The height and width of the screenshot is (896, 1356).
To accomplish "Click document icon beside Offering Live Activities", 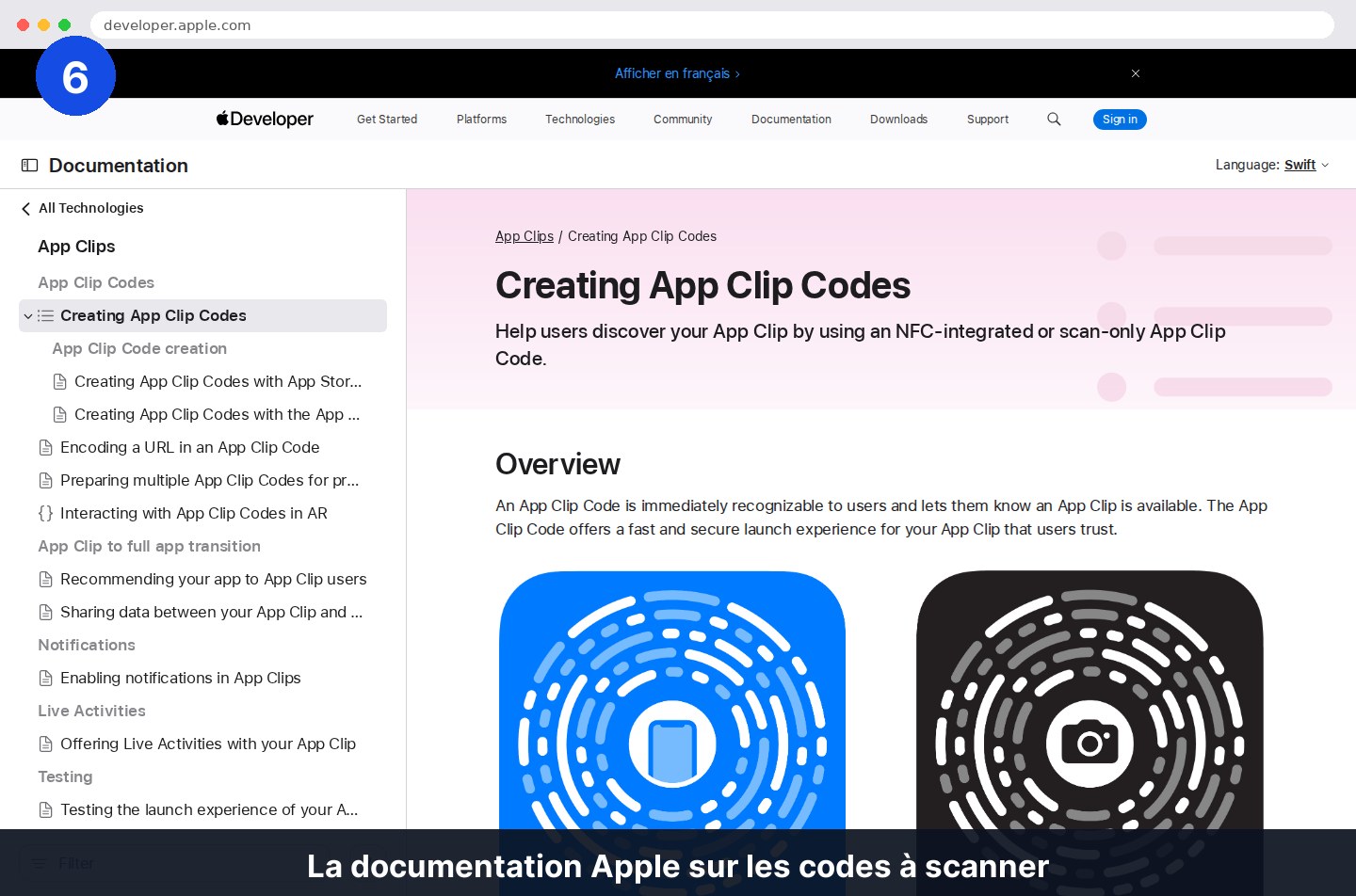I will pyautogui.click(x=45, y=744).
